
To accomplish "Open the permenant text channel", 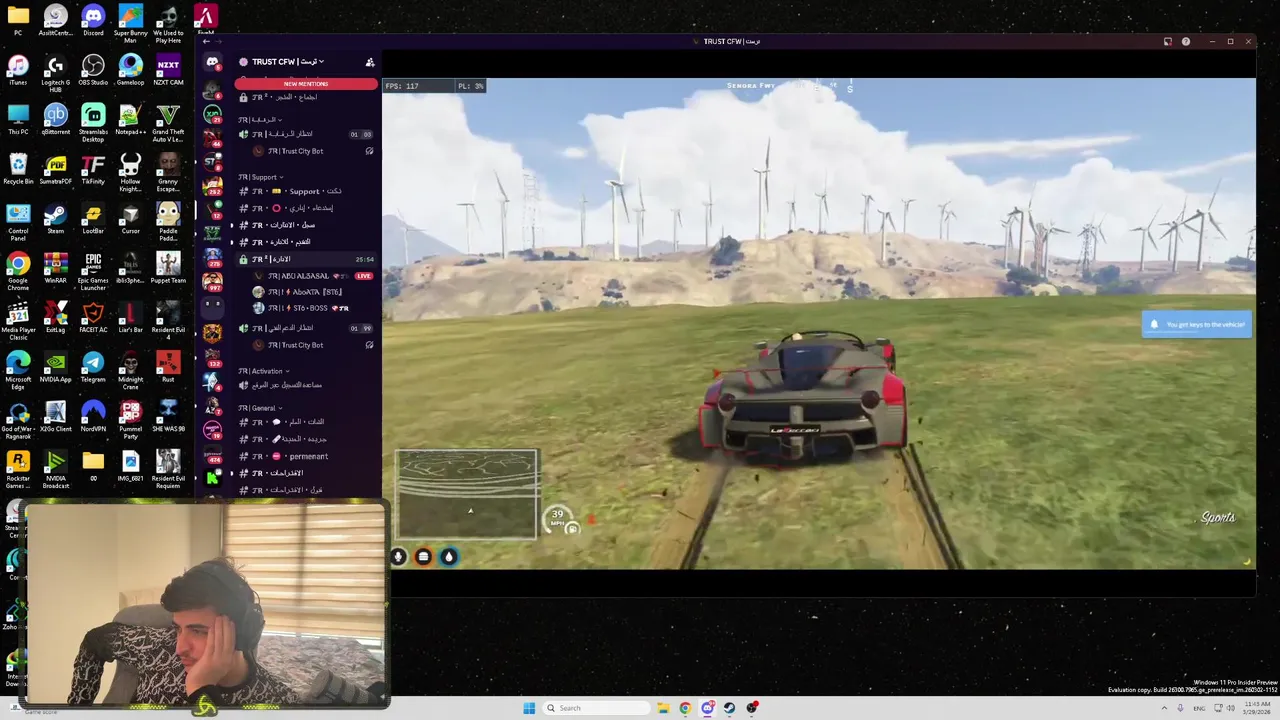I will pos(306,456).
